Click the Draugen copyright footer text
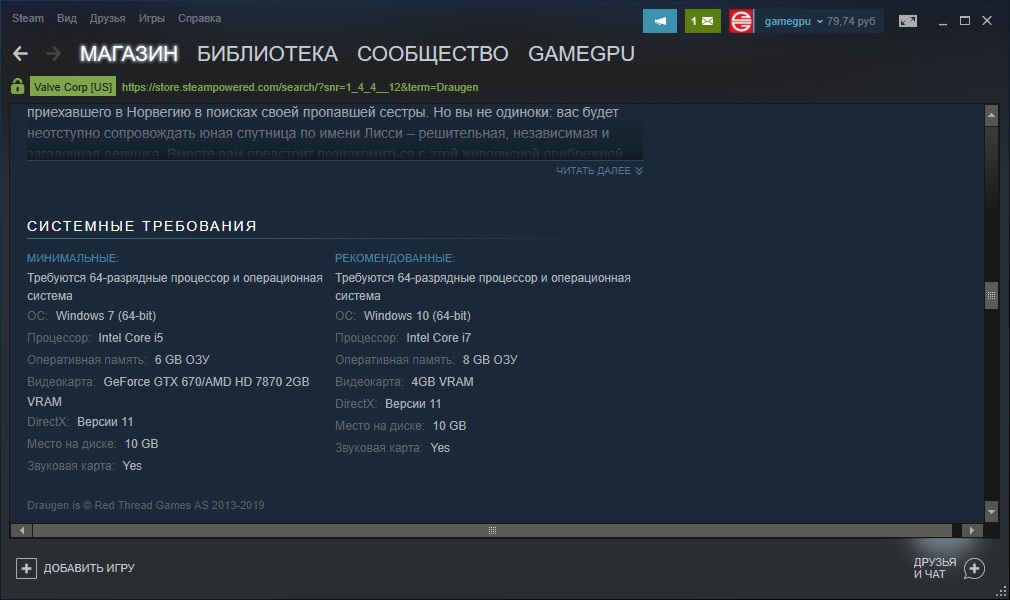The image size is (1010, 600). (146, 505)
